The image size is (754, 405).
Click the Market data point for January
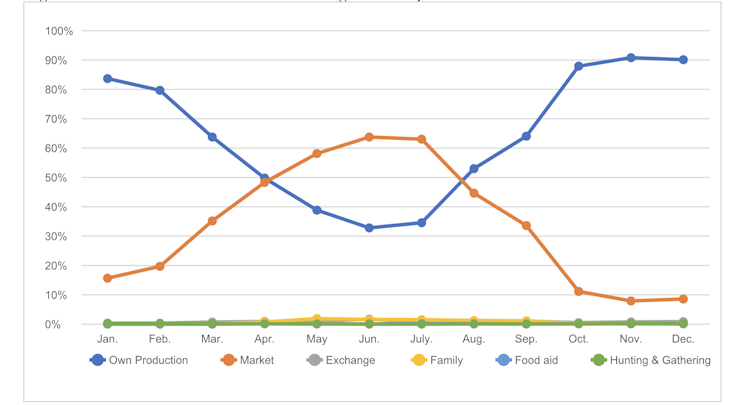[x=107, y=278]
